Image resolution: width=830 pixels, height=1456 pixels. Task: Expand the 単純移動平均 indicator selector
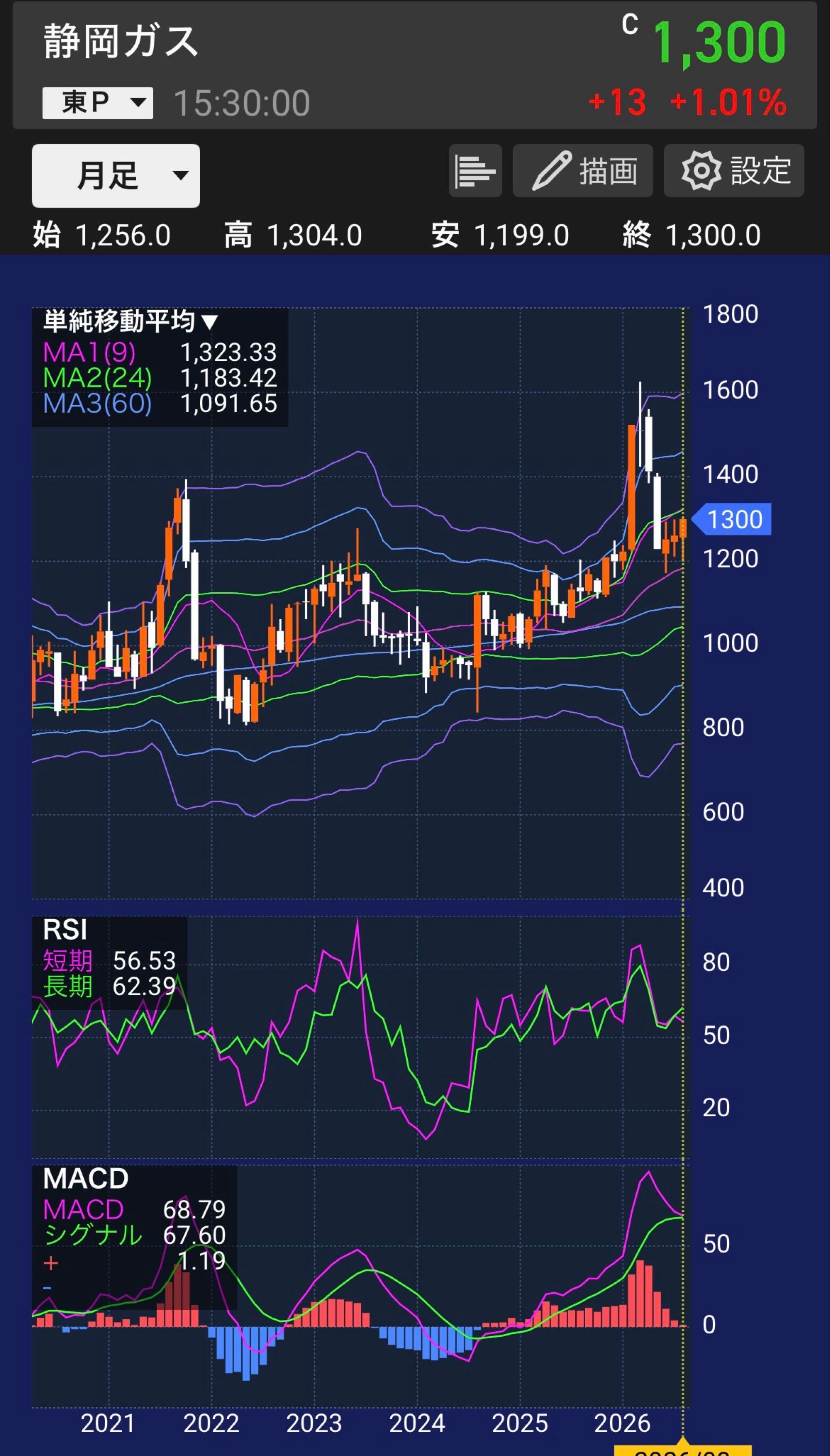131,322
